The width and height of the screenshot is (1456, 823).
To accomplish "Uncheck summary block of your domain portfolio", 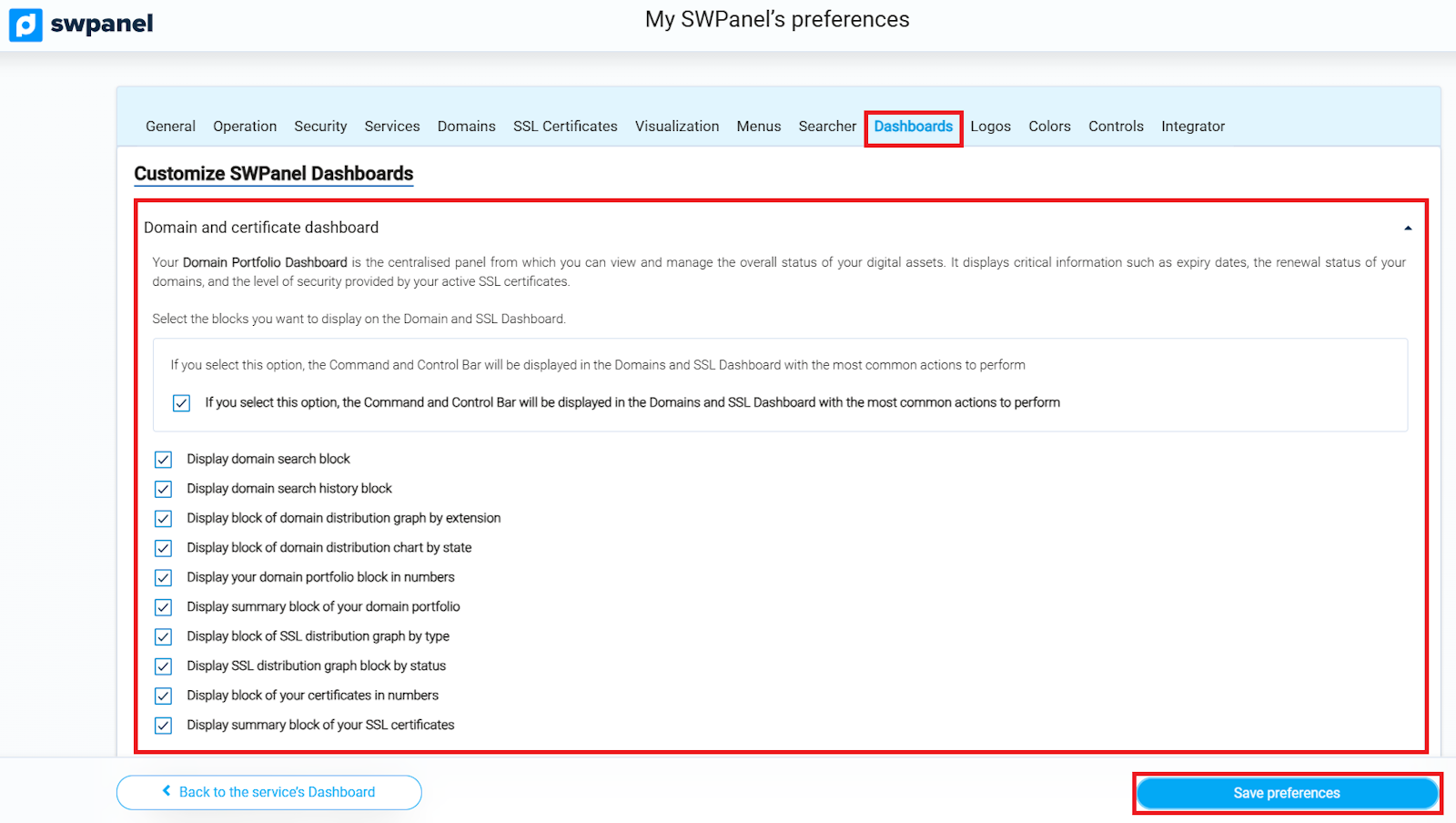I will pyautogui.click(x=164, y=607).
